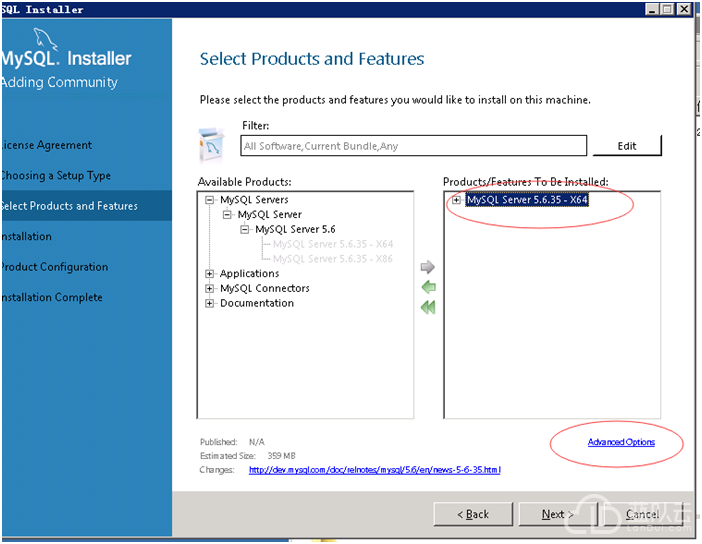
Task: Select the MySQL Connectors label
Action: (265, 288)
